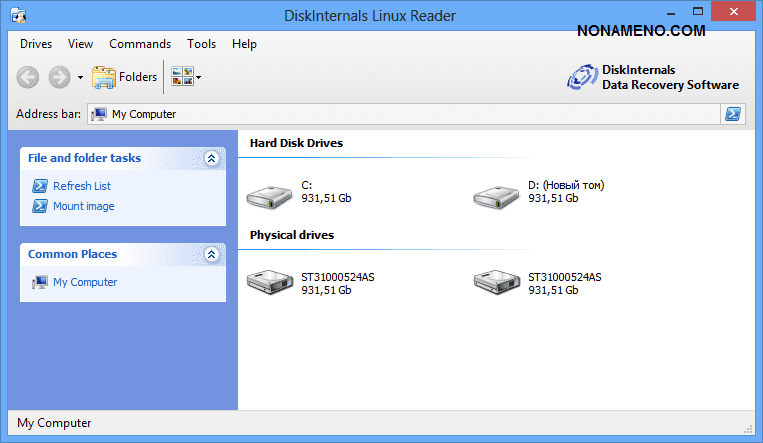Screen dimensions: 763x443
Task: Click the Back navigation arrow icon
Action: 28,77
